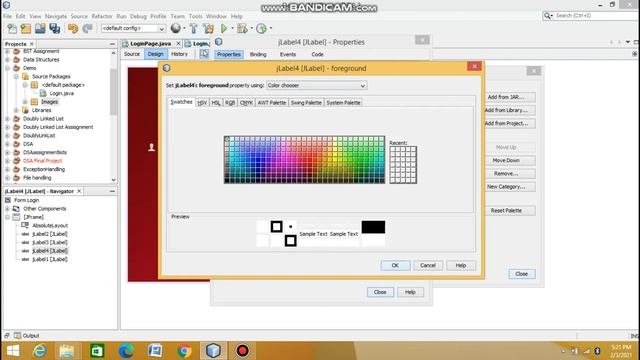Expand the Doubly Linked List project

(7, 119)
